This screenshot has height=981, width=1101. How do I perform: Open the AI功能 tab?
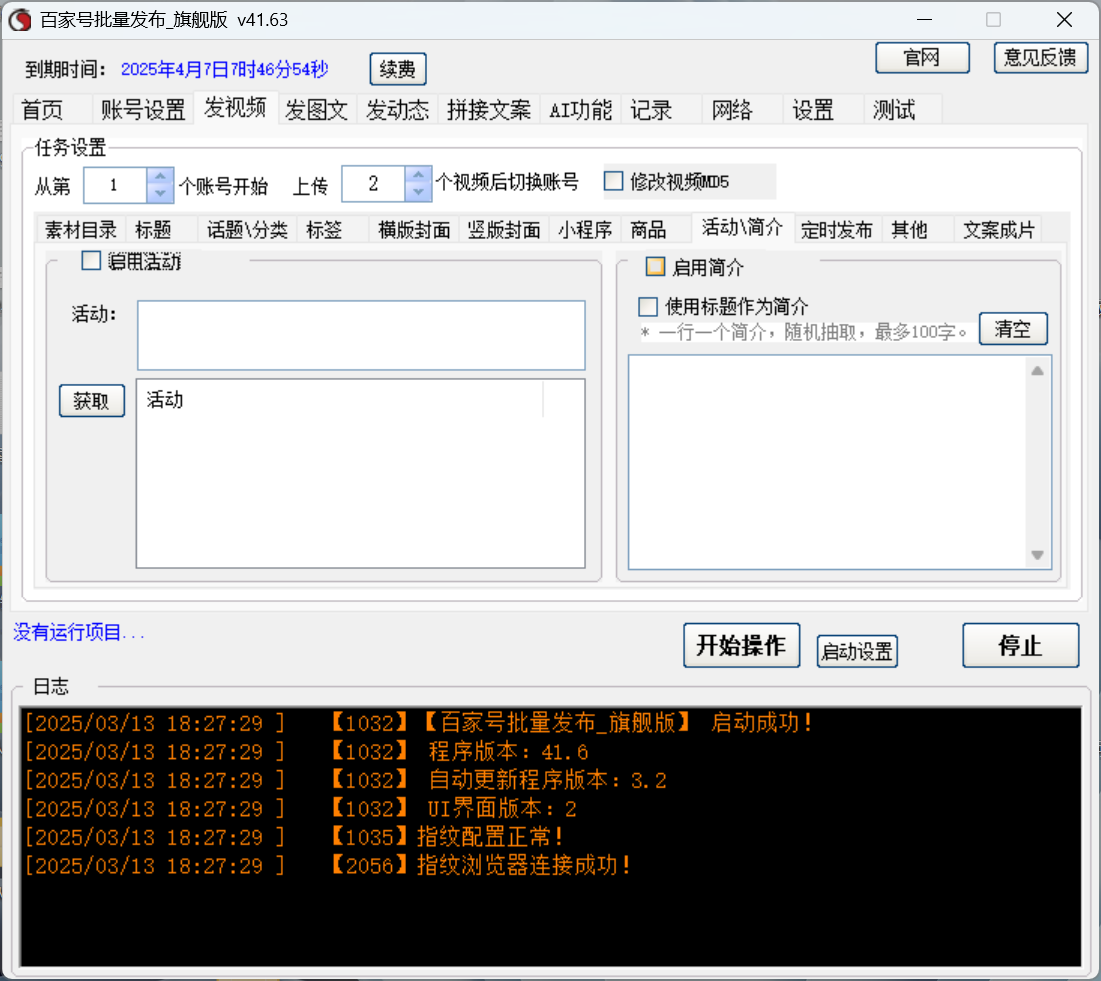click(x=580, y=110)
